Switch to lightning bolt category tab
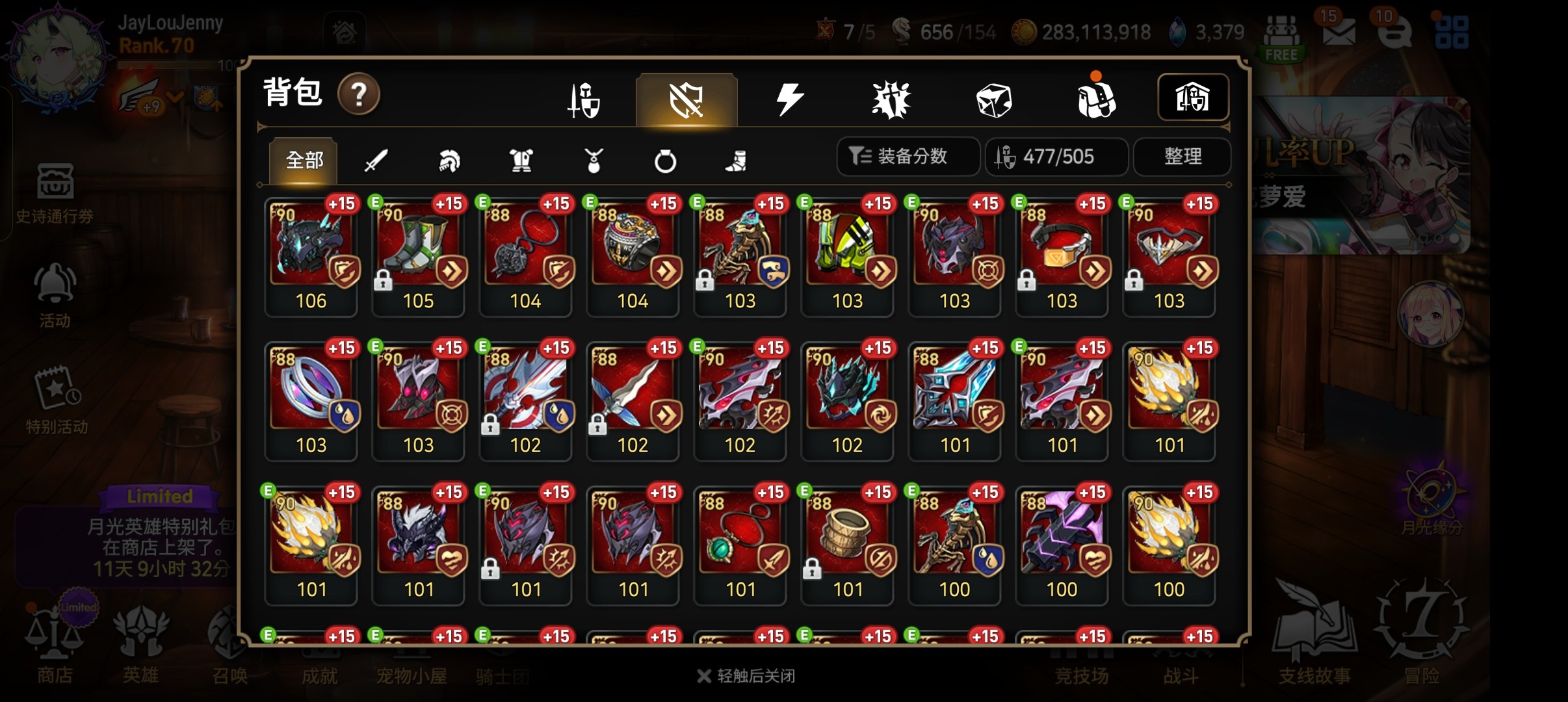 coord(790,99)
